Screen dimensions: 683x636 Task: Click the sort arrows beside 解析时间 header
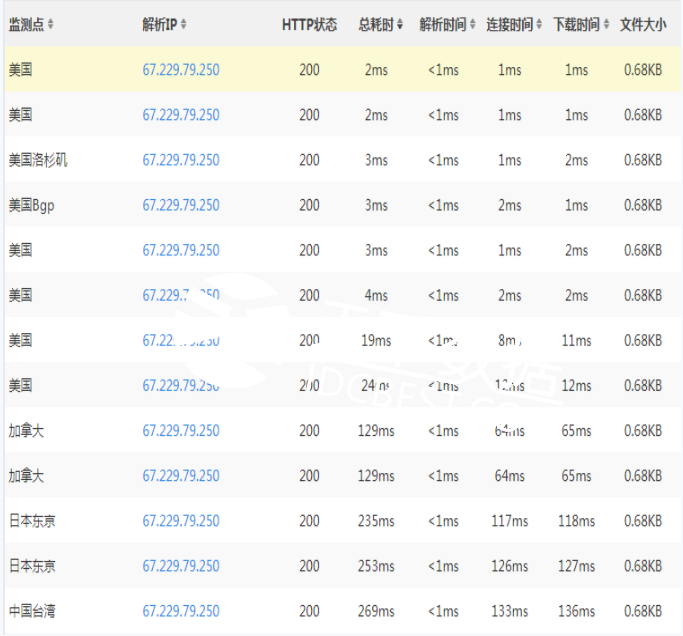tap(473, 25)
